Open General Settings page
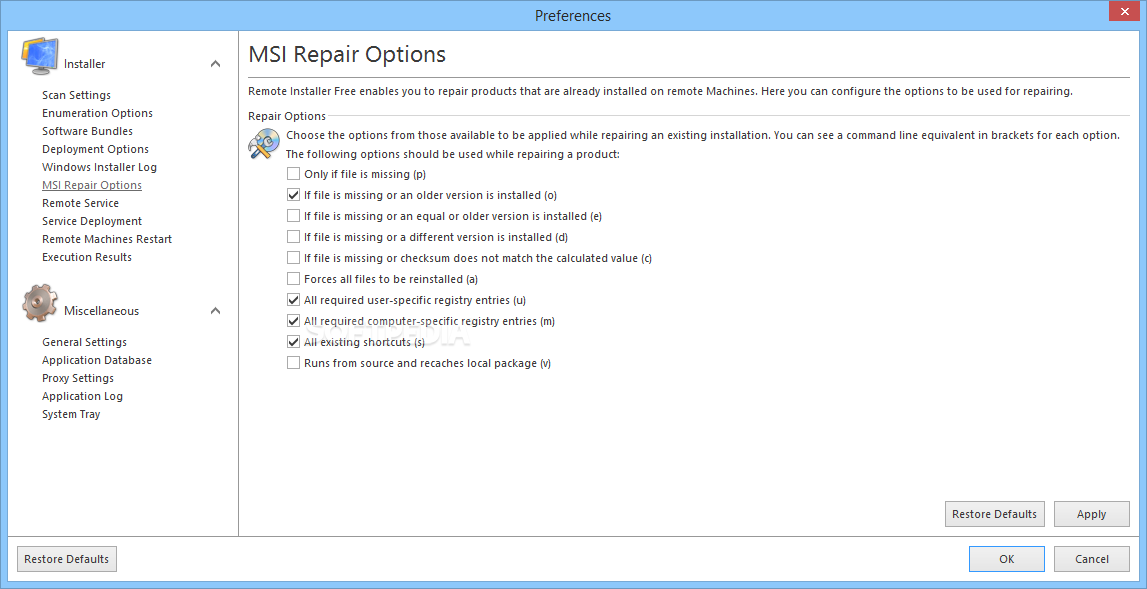The image size is (1147, 589). click(84, 342)
